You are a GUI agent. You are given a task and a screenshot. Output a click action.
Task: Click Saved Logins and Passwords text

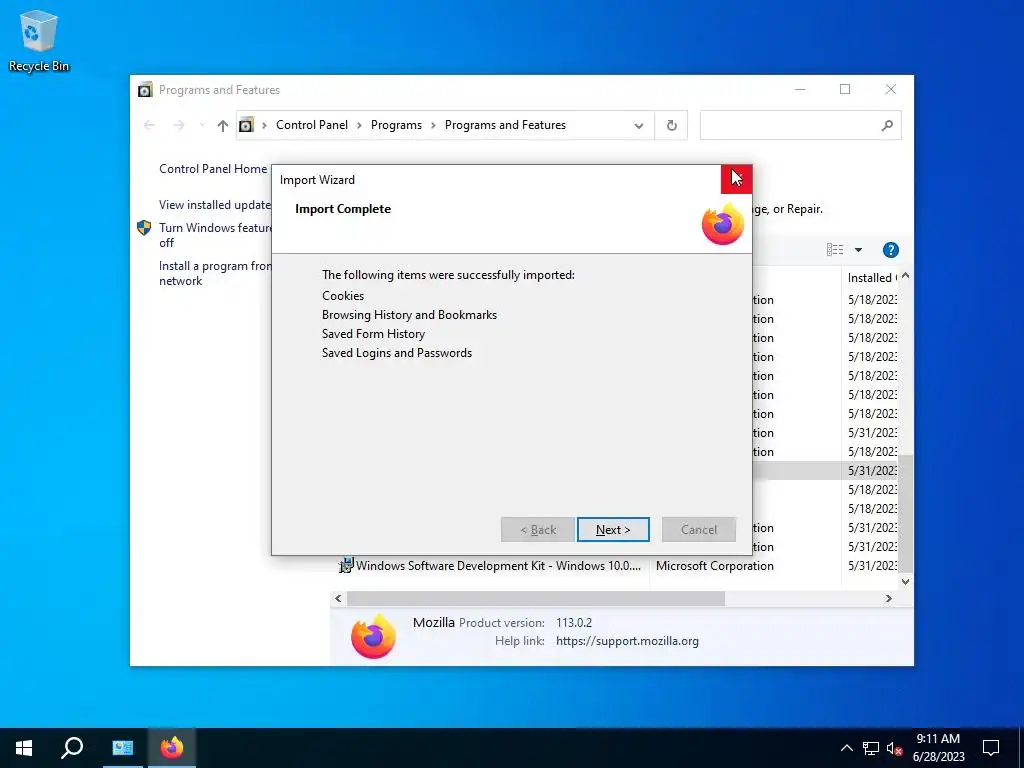396,353
